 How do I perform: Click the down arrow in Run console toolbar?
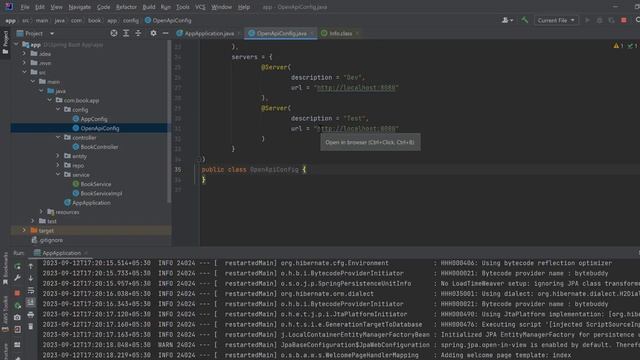31,278
